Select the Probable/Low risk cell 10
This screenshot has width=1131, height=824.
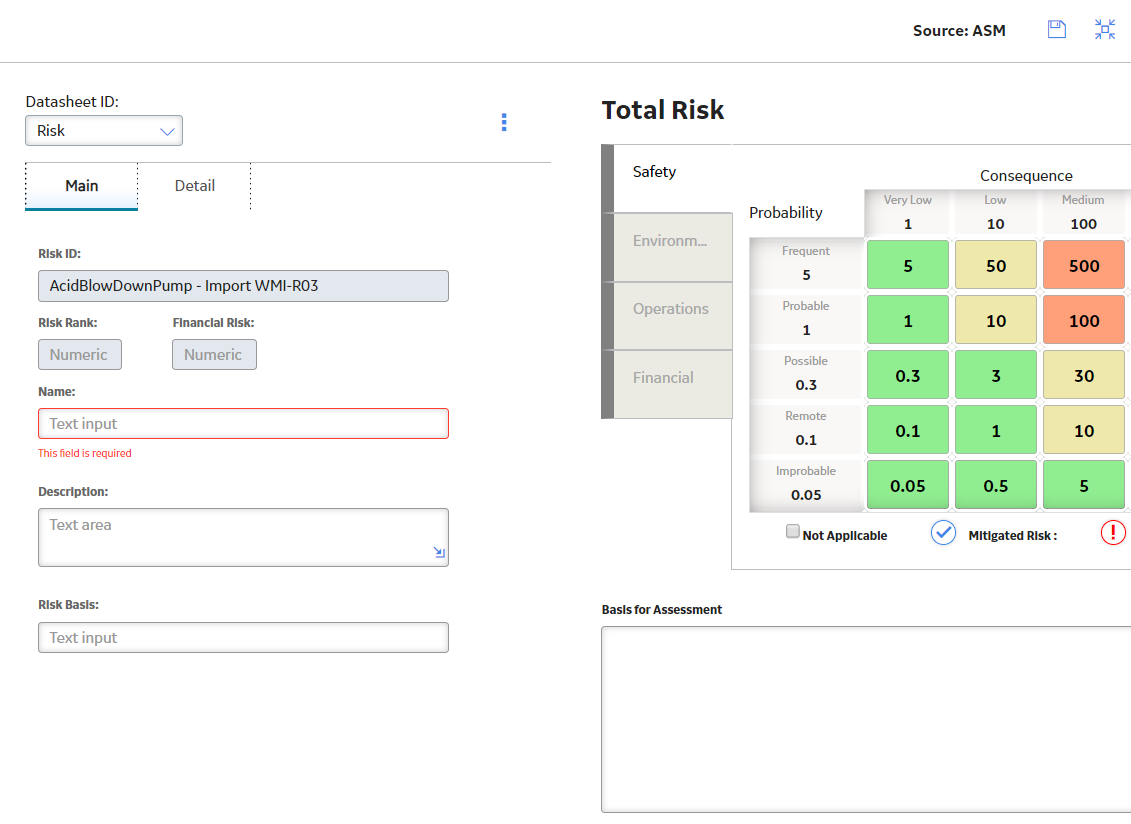pos(995,320)
